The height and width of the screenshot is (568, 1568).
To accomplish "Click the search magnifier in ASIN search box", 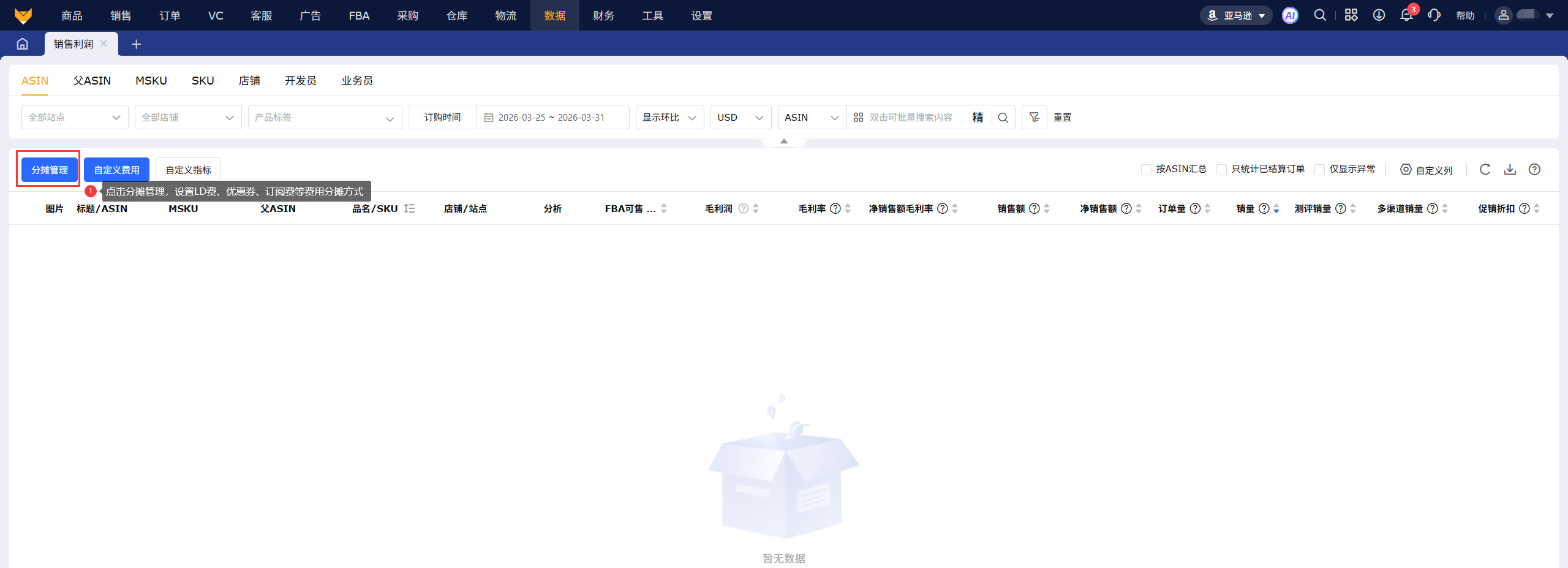I will 1003,118.
